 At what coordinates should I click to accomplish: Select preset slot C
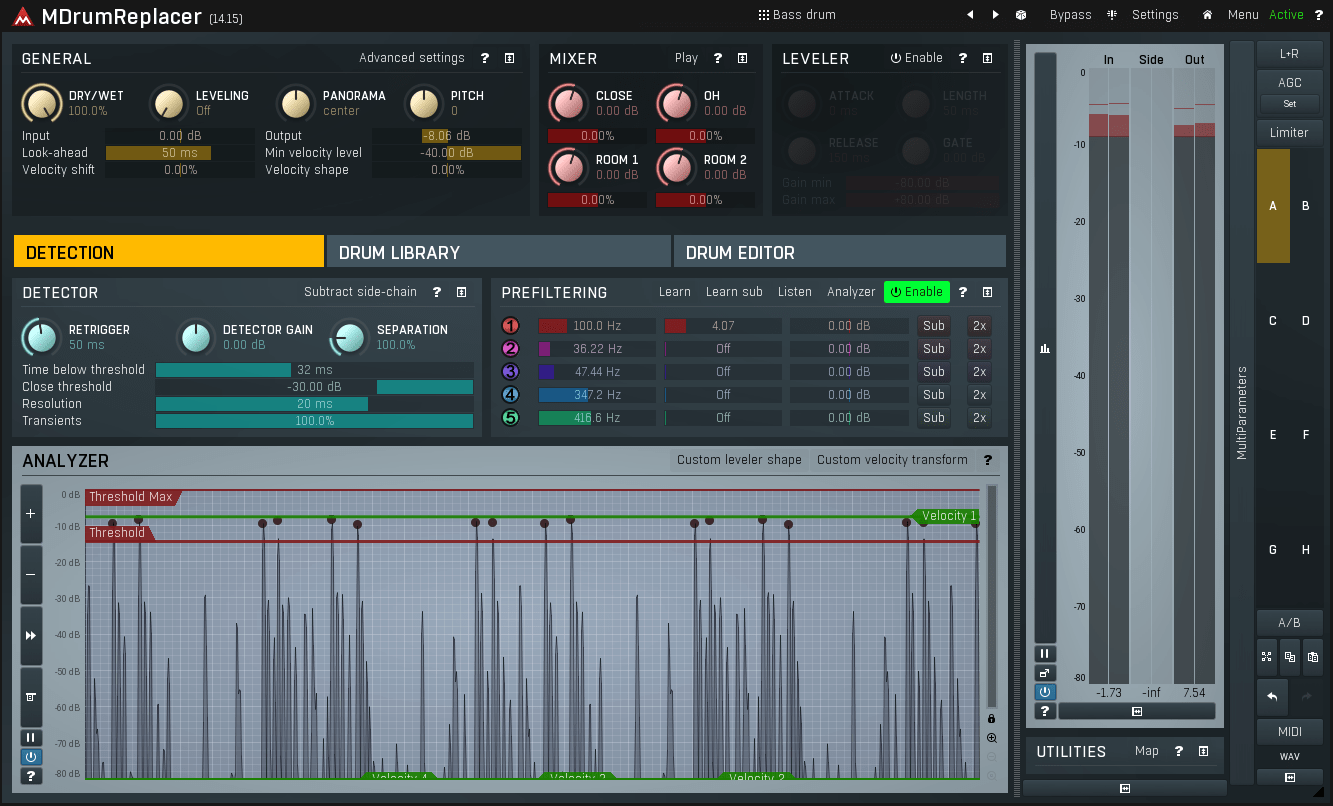[x=1273, y=321]
